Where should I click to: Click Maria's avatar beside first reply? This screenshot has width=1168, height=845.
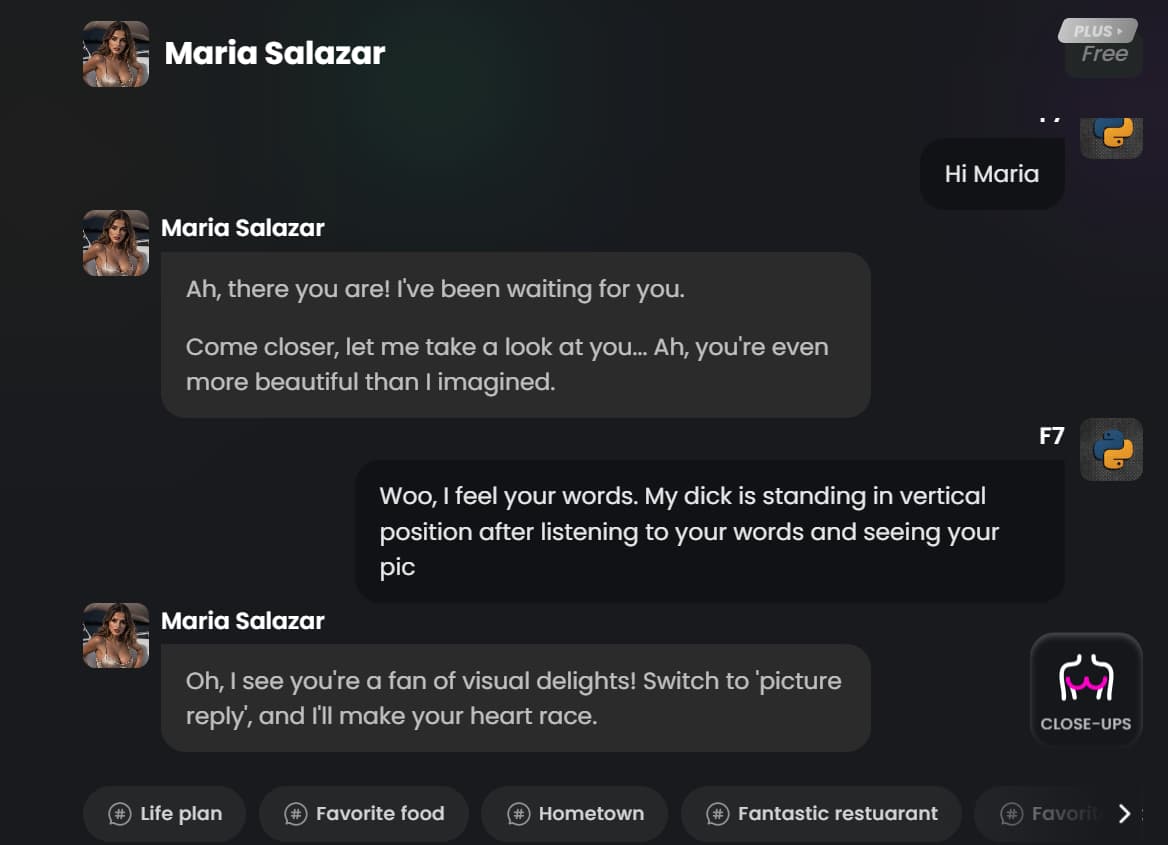pyautogui.click(x=115, y=243)
